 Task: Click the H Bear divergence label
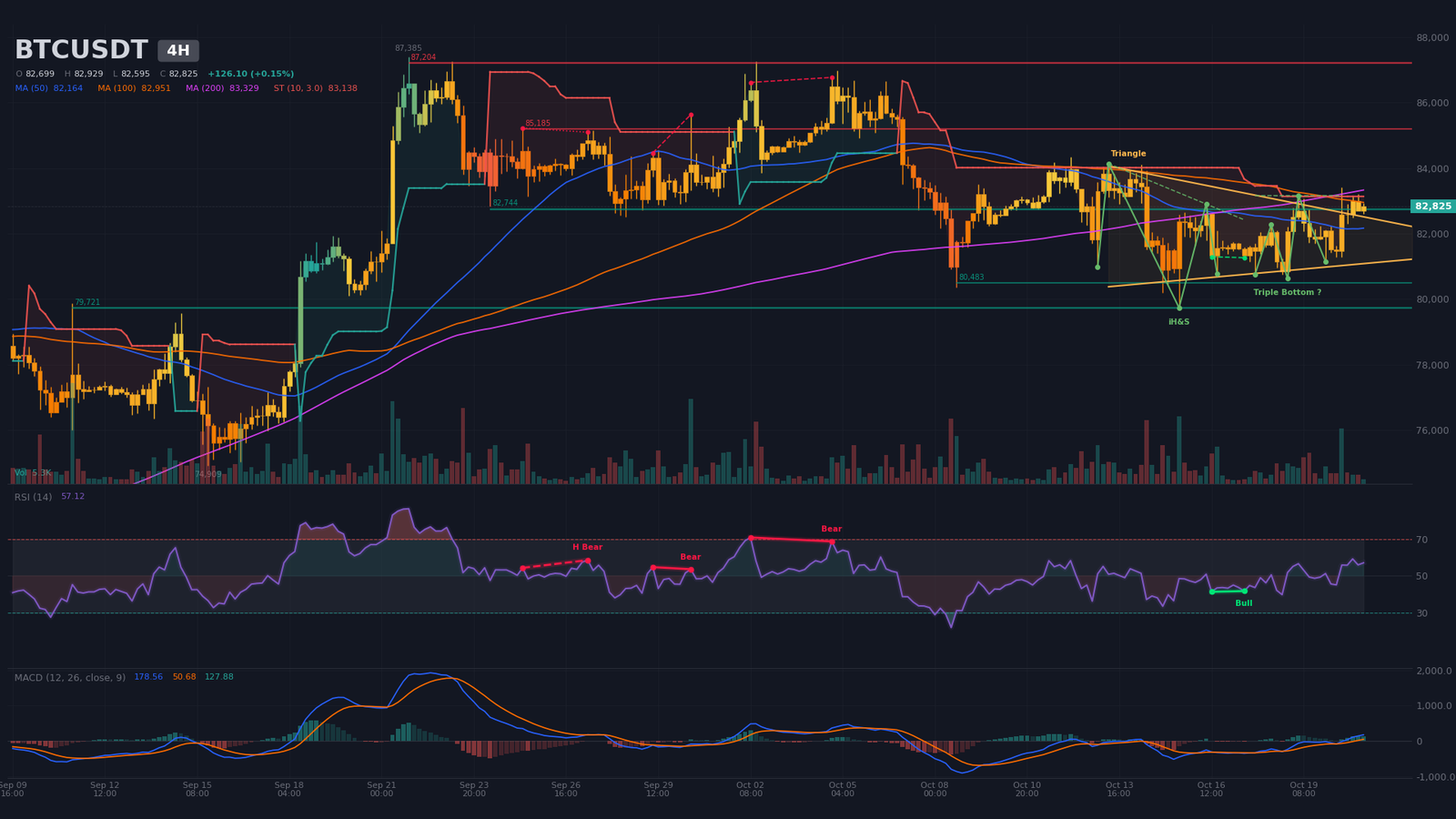[587, 547]
